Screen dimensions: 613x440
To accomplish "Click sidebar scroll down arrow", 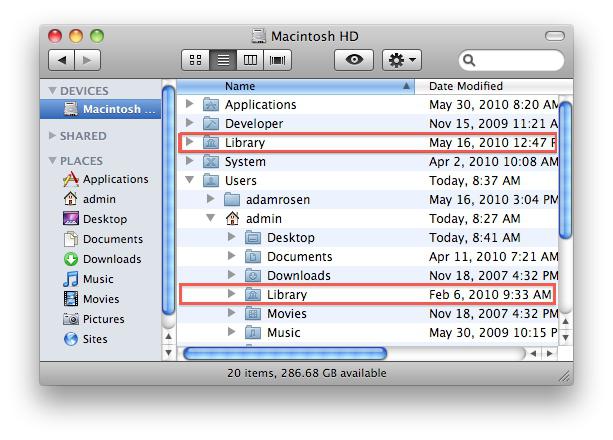I will (x=168, y=353).
